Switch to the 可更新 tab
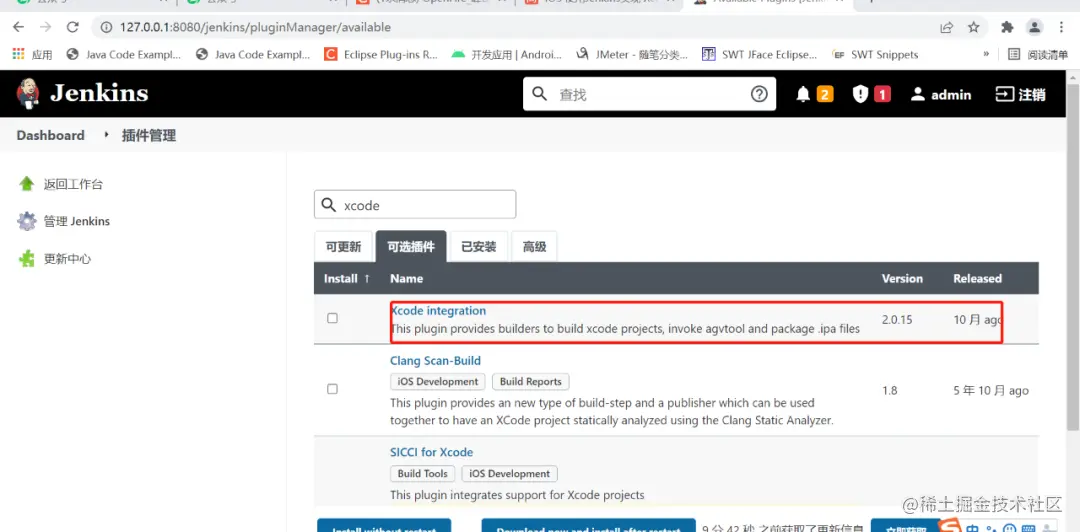This screenshot has height=532, width=1080. [343, 247]
